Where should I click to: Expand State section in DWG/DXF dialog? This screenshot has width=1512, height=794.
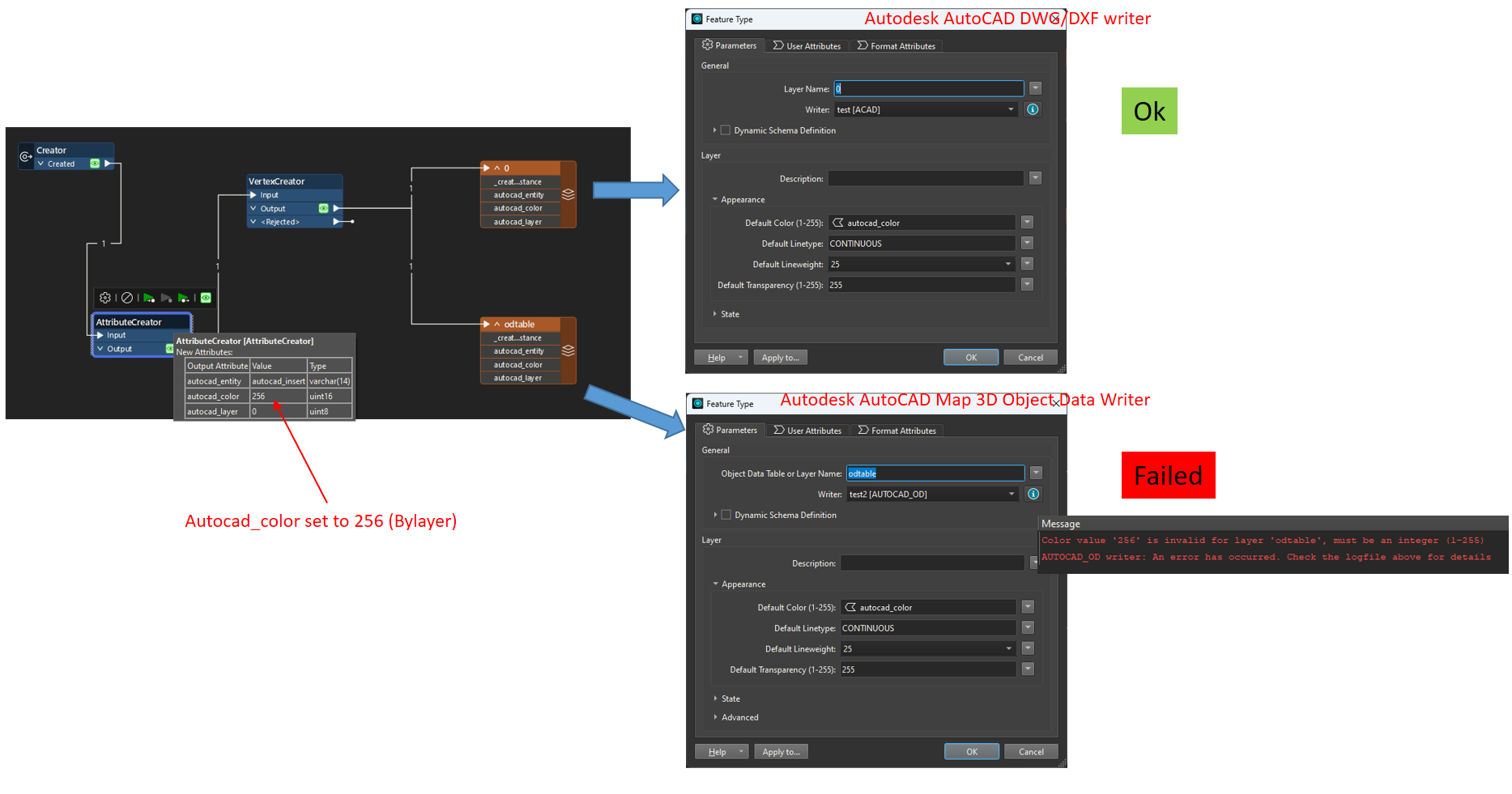coord(714,314)
